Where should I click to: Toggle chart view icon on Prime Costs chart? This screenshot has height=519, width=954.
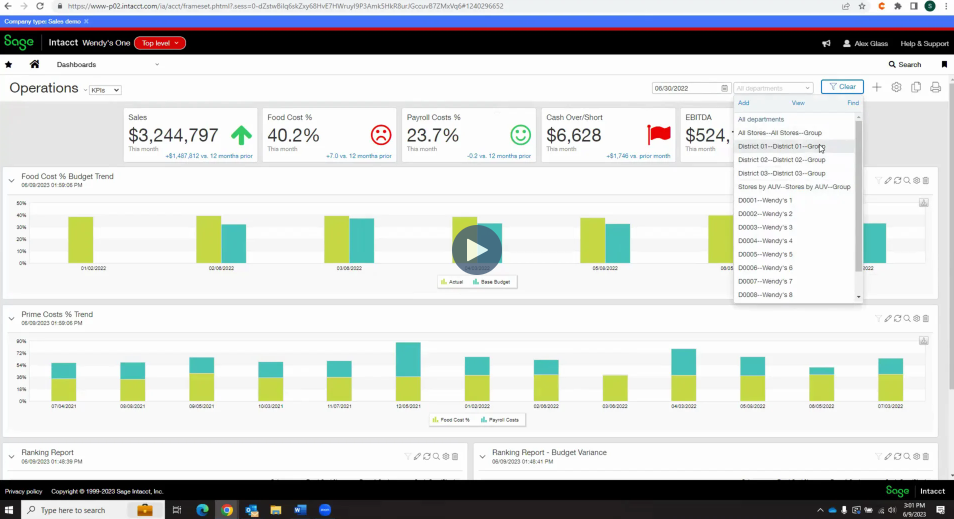click(x=924, y=341)
